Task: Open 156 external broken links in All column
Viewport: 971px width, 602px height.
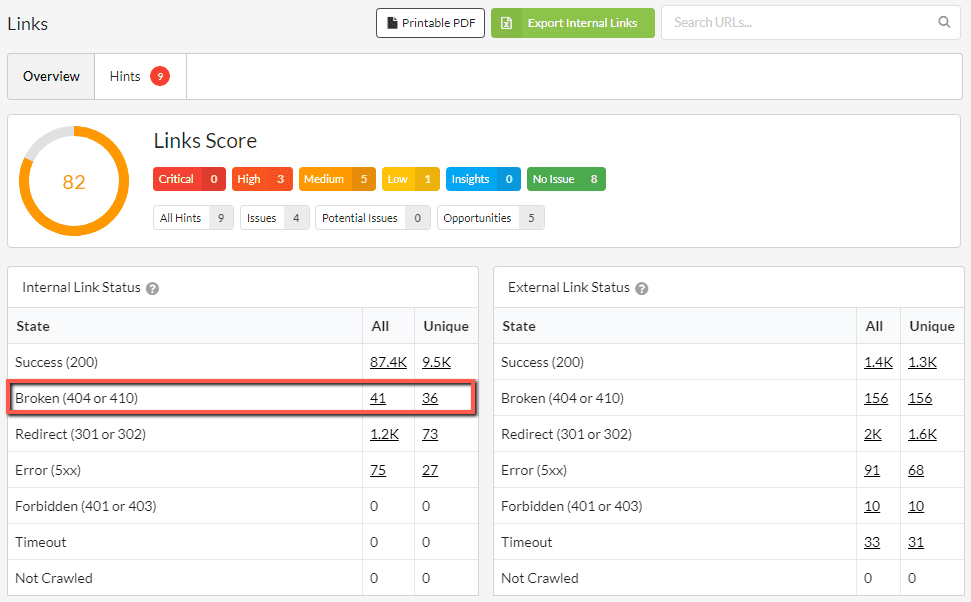Action: point(876,398)
